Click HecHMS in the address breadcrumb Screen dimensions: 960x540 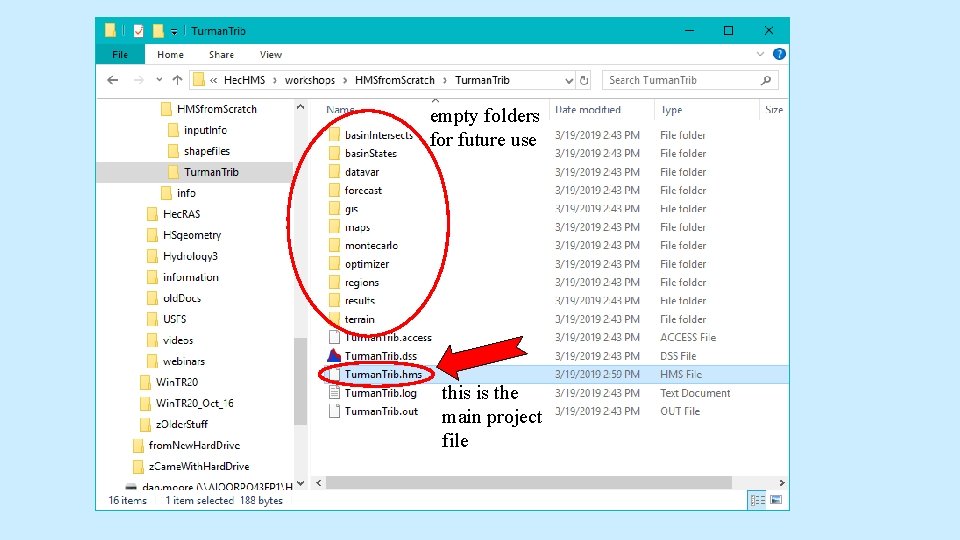pos(244,80)
